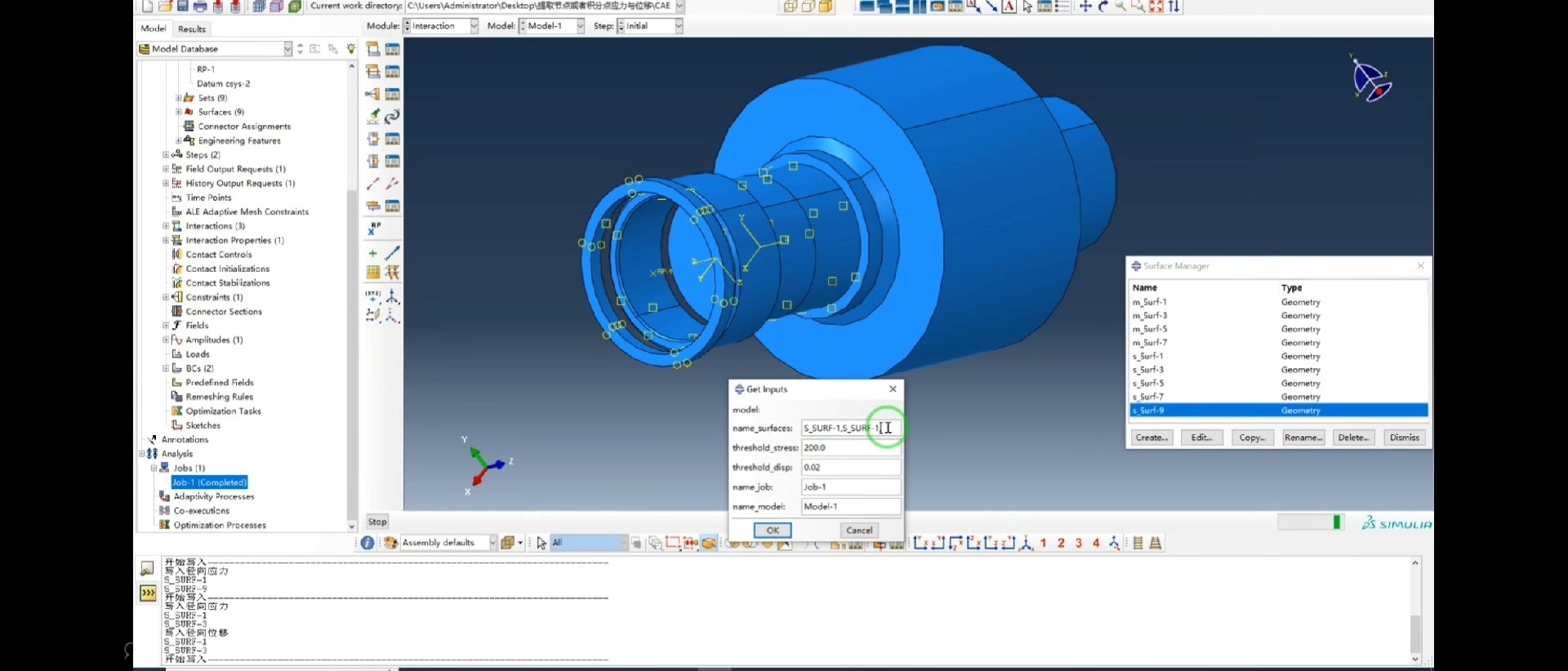Click Cancel in the Get Inputs dialog

click(x=859, y=531)
